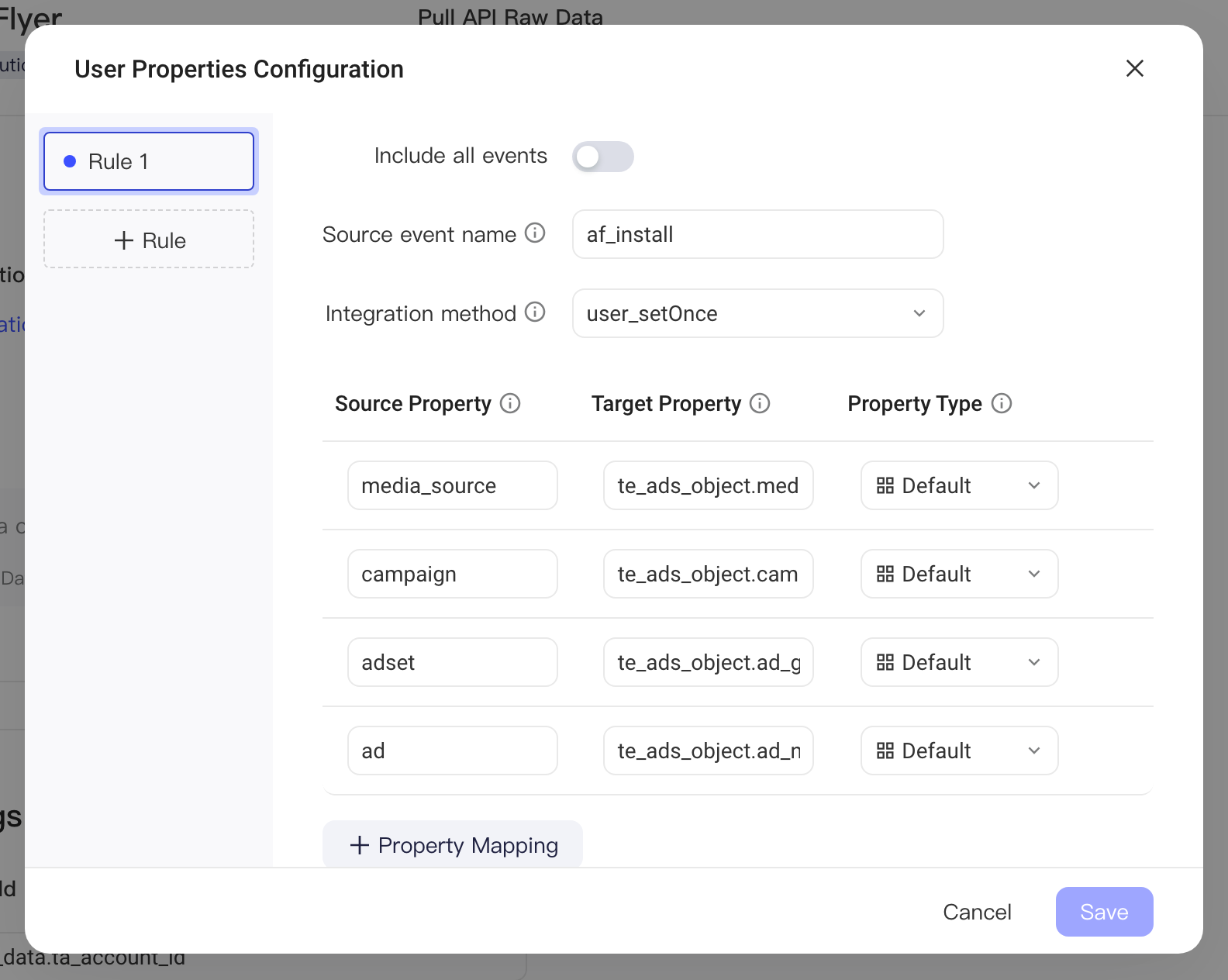This screenshot has width=1228, height=980.
Task: Add a new rule with + Rule
Action: pos(149,240)
